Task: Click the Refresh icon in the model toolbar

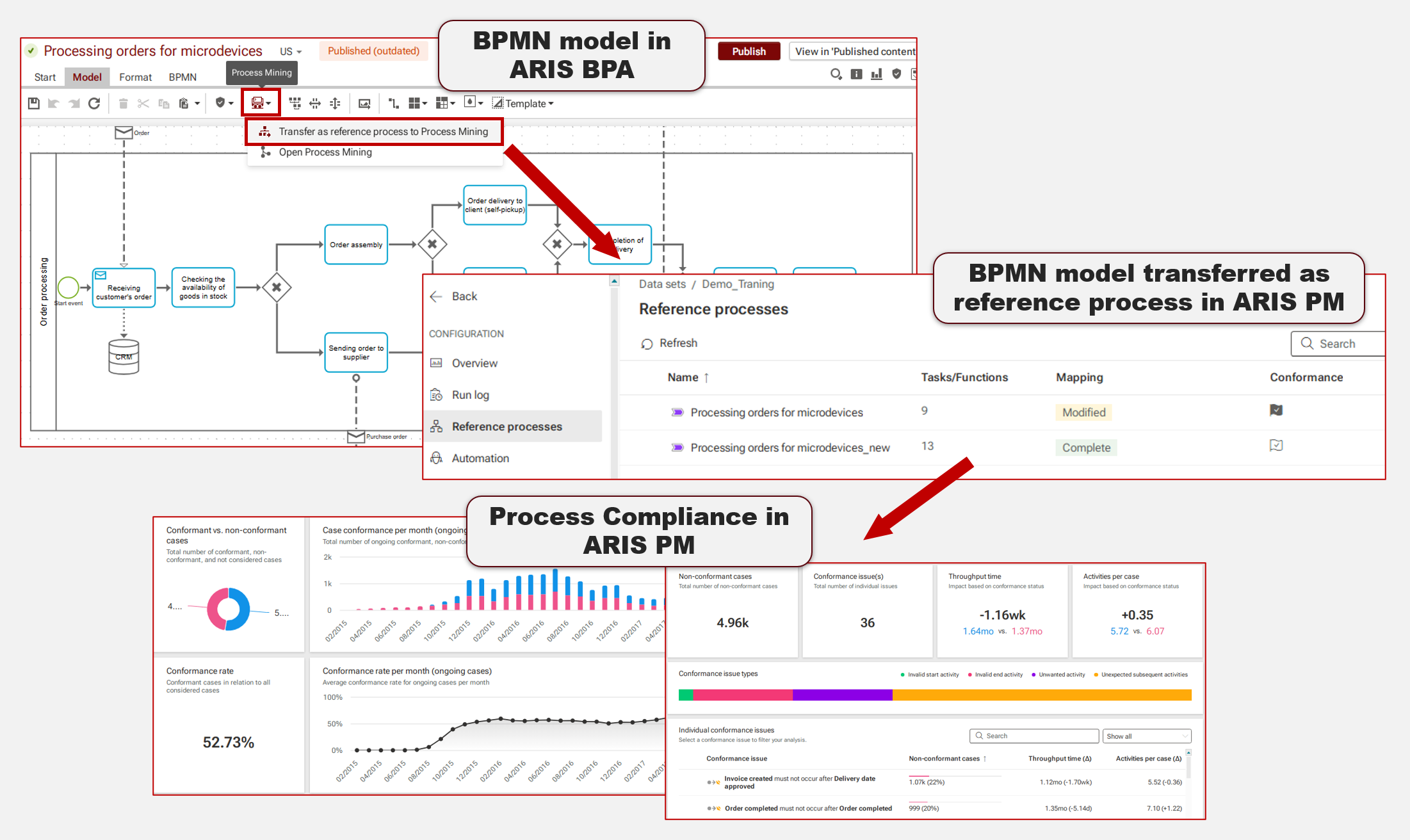Action: (x=94, y=103)
